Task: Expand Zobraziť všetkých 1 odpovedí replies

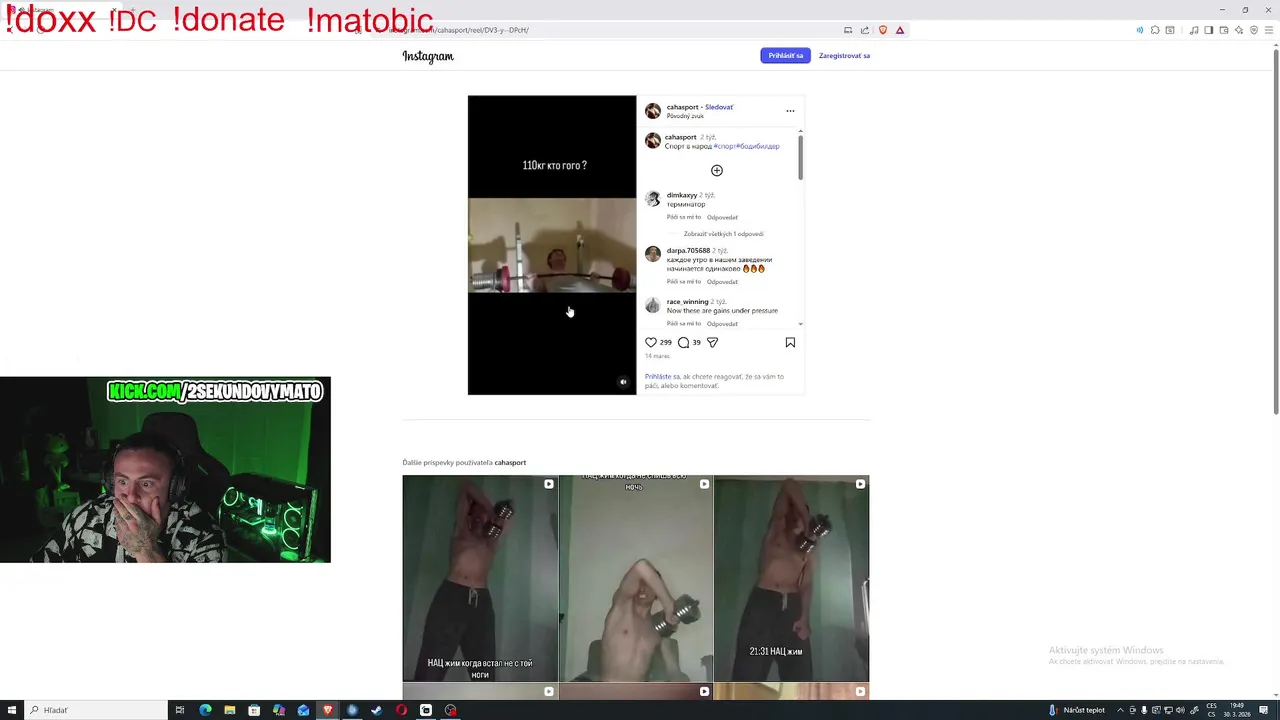Action: 724,234
